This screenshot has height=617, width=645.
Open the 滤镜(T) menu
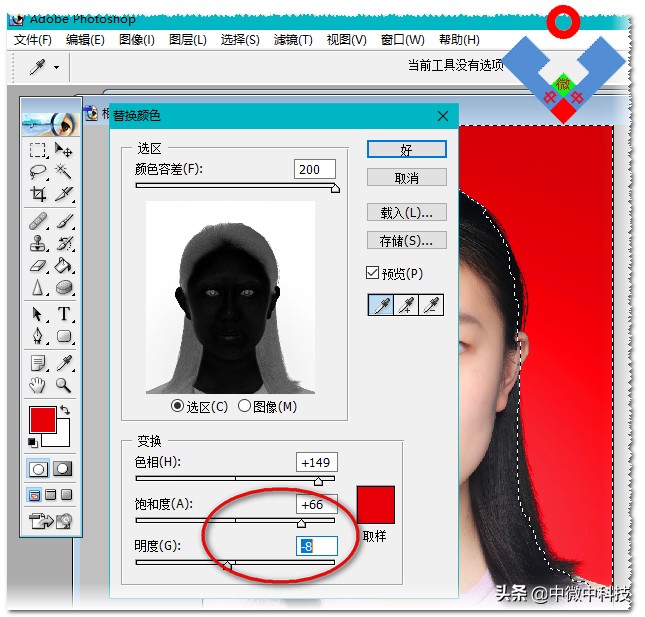coord(293,40)
